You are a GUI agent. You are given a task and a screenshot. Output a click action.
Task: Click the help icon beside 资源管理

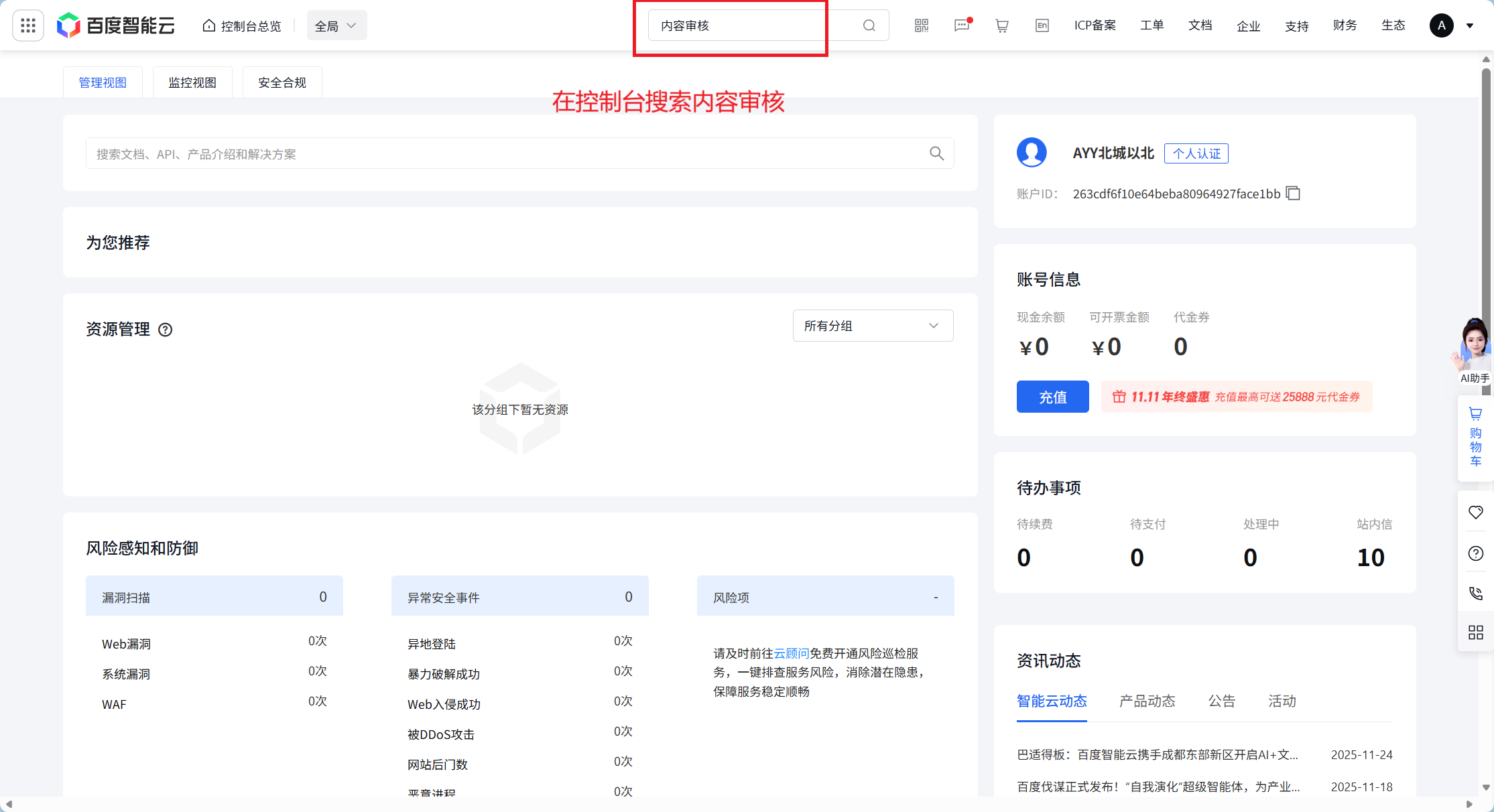click(x=166, y=330)
